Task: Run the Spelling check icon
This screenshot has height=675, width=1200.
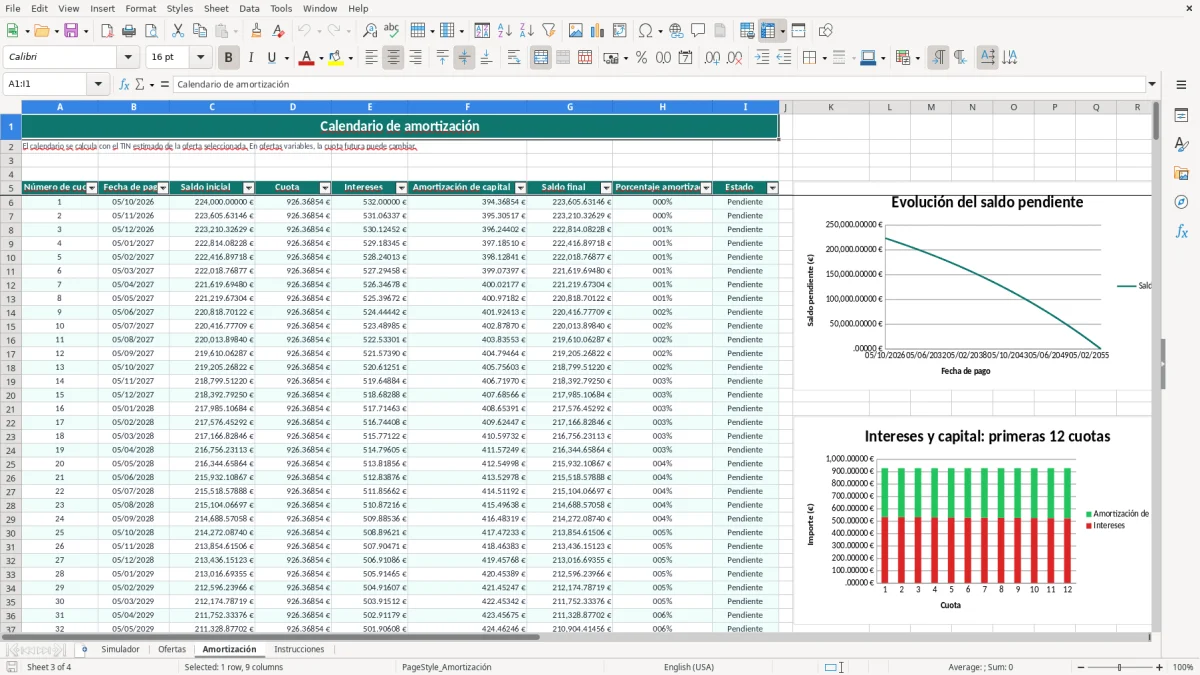Action: [391, 31]
